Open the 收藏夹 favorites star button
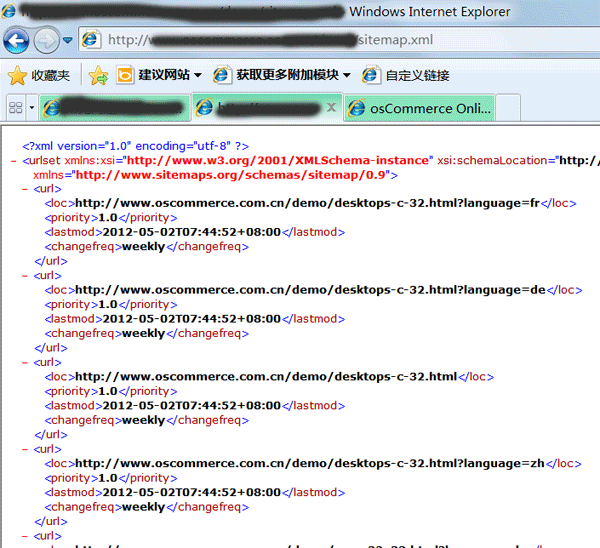 [x=39, y=75]
